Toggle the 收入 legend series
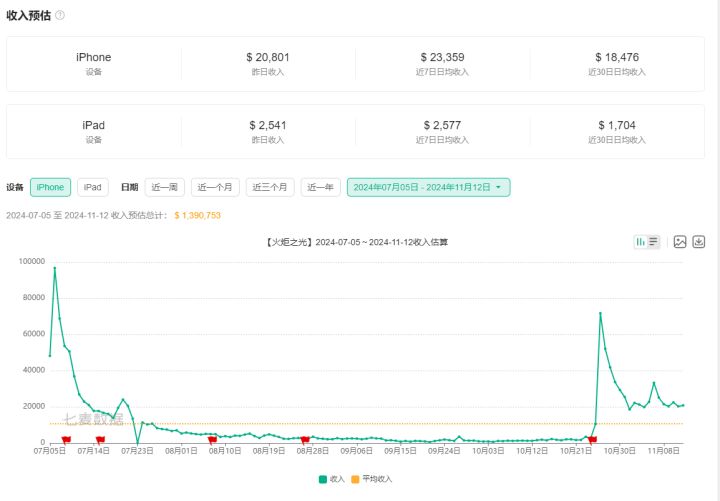720x501 pixels. [x=332, y=479]
